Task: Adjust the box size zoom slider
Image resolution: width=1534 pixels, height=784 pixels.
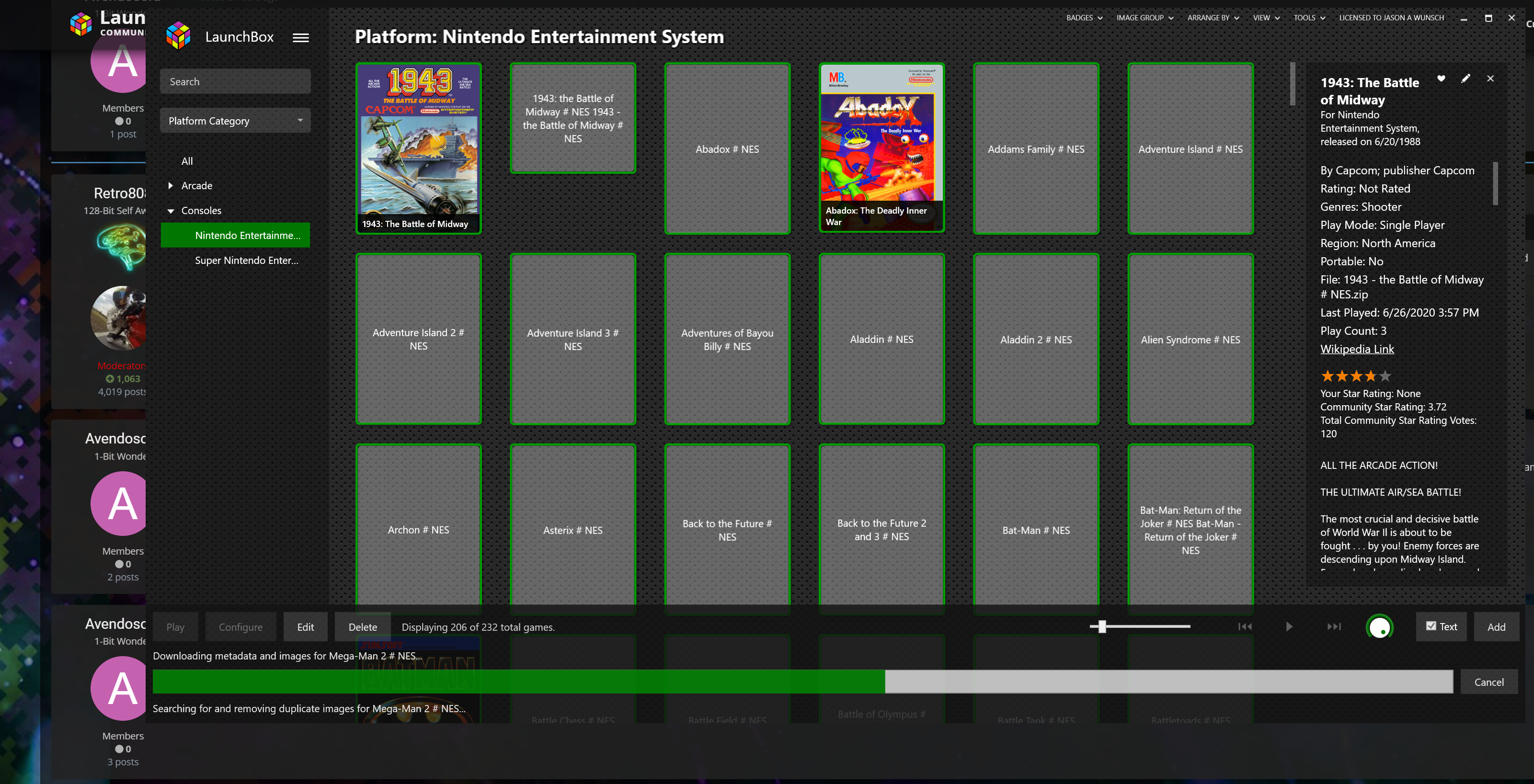Action: click(x=1102, y=626)
